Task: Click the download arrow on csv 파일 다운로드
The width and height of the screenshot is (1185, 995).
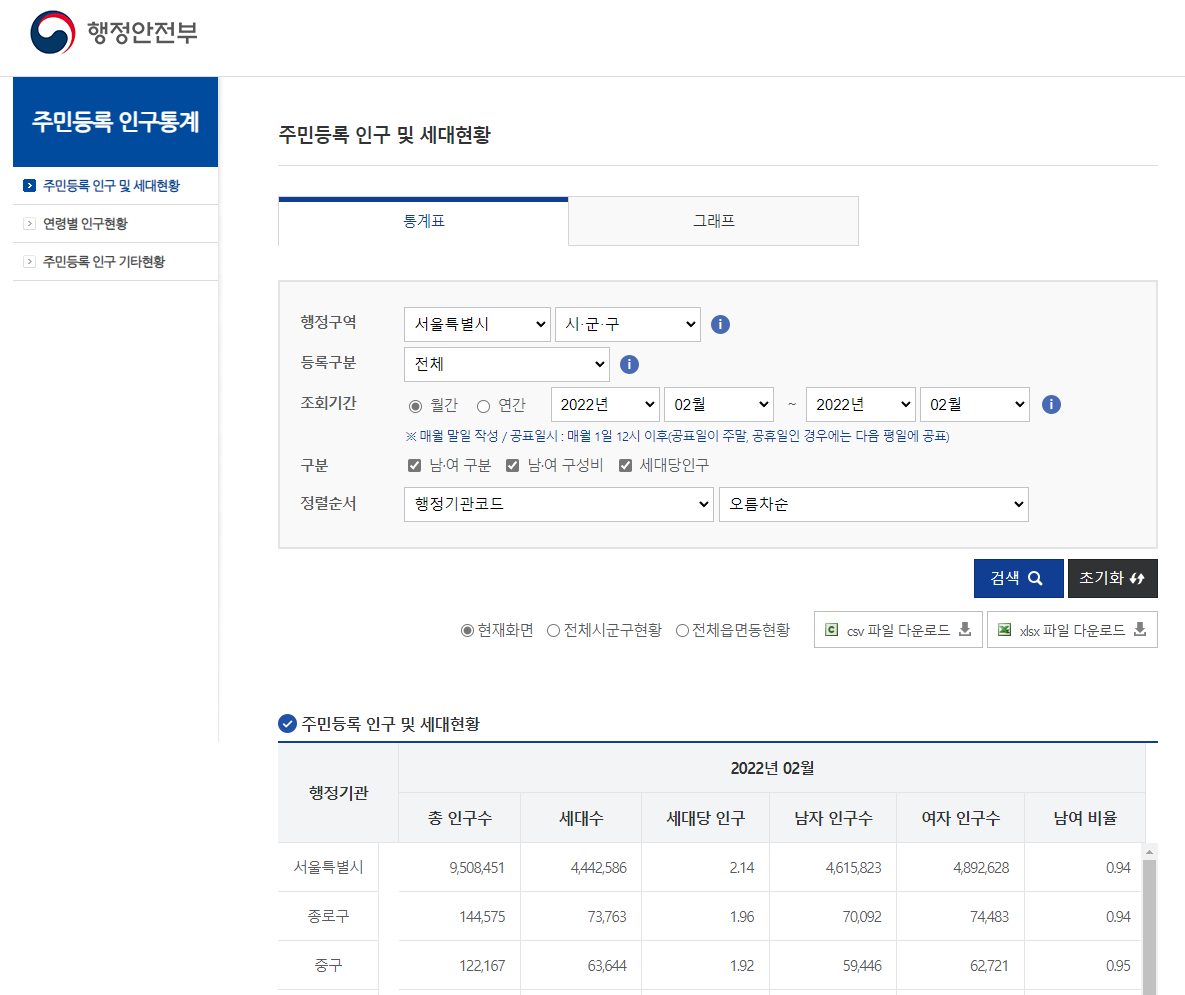Action: [965, 629]
